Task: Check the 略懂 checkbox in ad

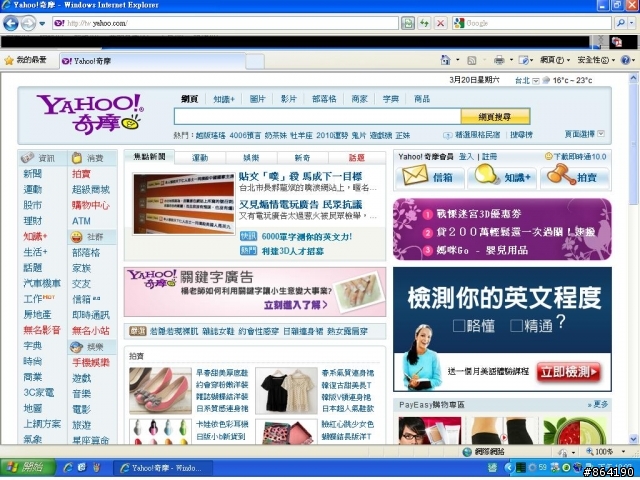Action: coord(459,326)
